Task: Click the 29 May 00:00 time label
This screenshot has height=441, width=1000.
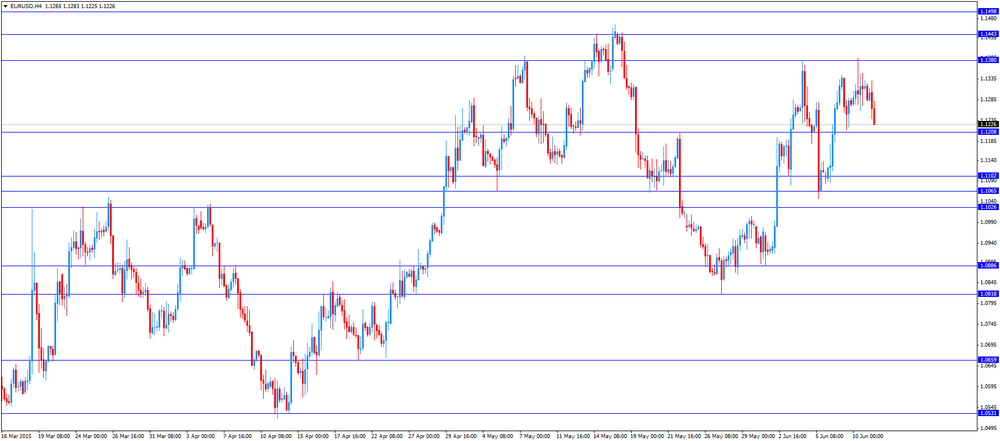Action: tap(758, 436)
